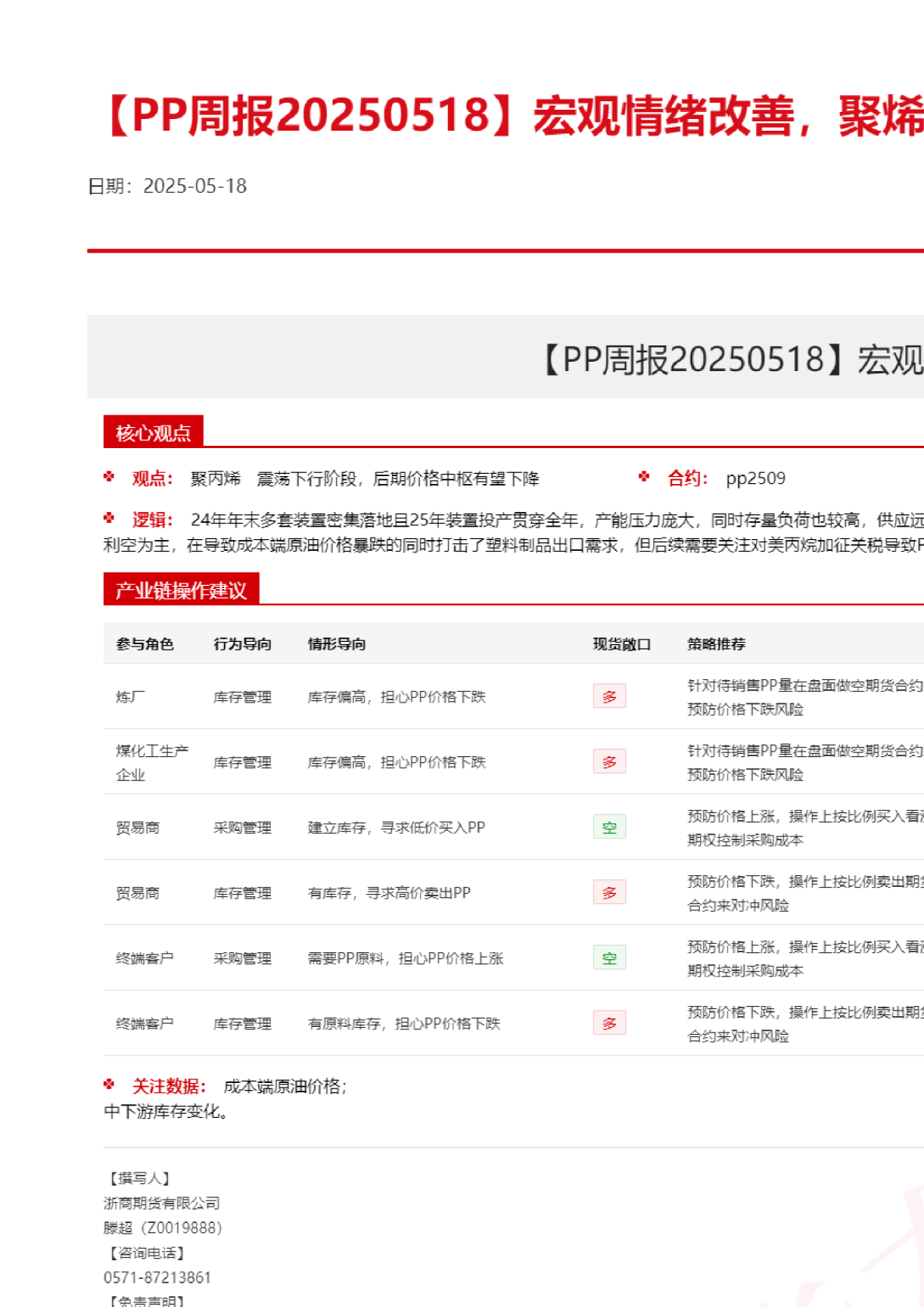Click the author name 滕超 (Z0019888)
This screenshot has width=924, height=1307.
click(x=163, y=1228)
